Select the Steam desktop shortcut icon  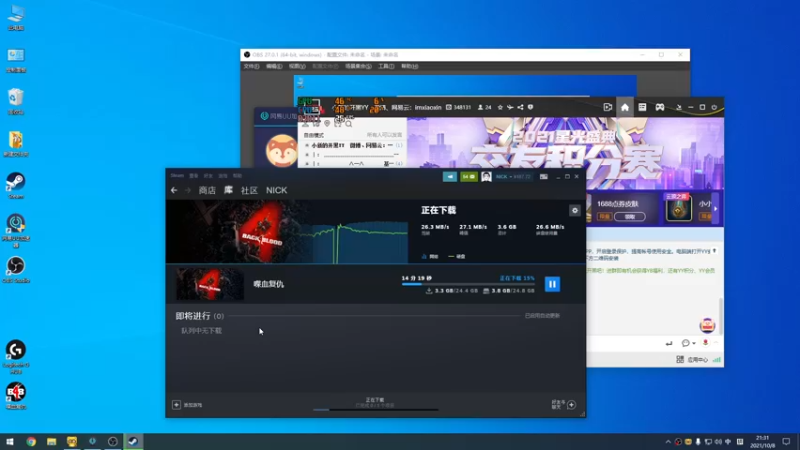[x=16, y=186]
